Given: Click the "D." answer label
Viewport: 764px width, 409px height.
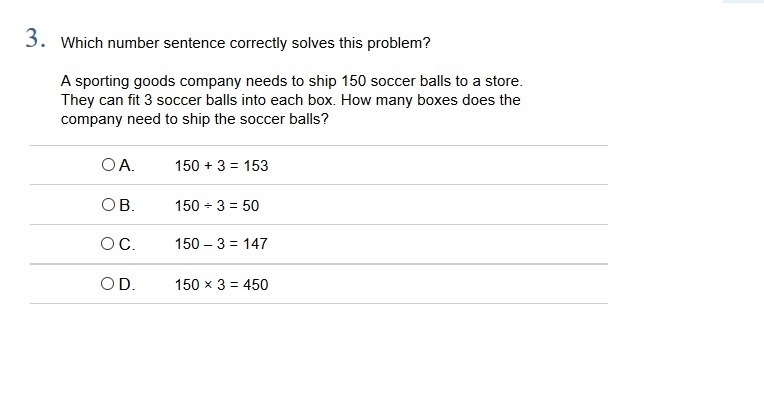Looking at the screenshot, I should coord(127,284).
